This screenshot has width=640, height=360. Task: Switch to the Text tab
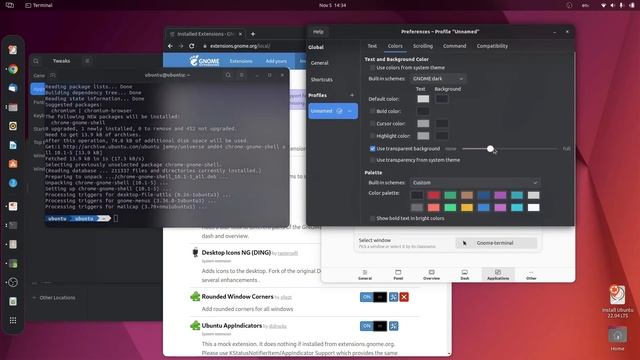click(372, 46)
